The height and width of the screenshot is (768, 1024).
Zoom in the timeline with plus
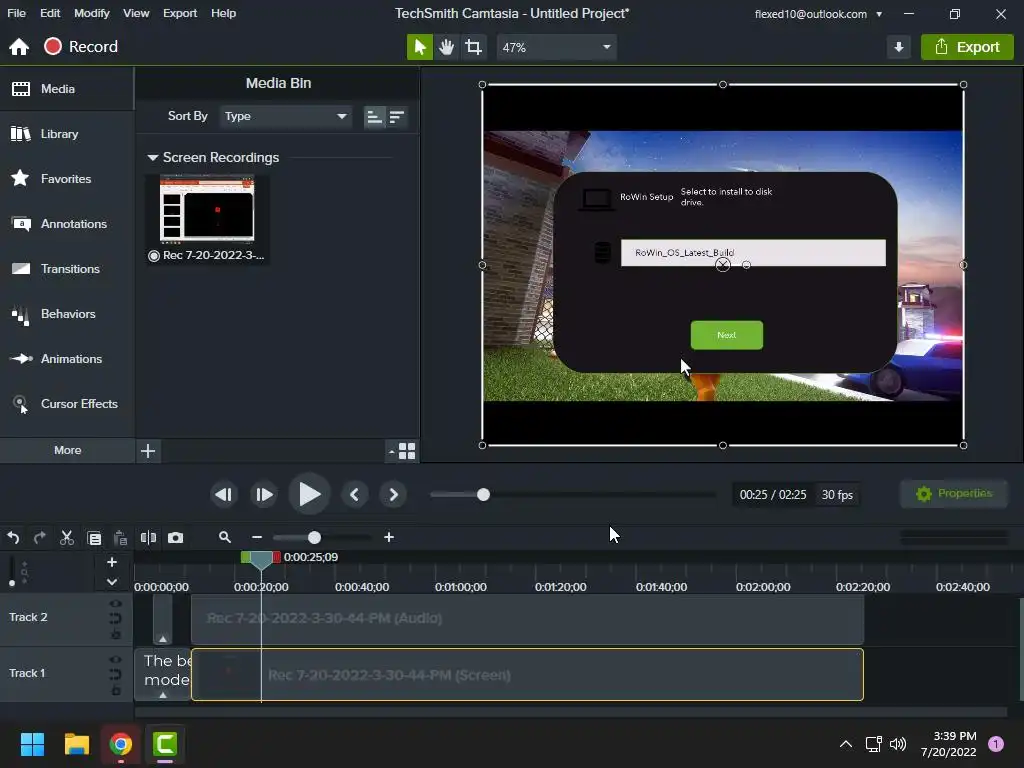pyautogui.click(x=389, y=537)
